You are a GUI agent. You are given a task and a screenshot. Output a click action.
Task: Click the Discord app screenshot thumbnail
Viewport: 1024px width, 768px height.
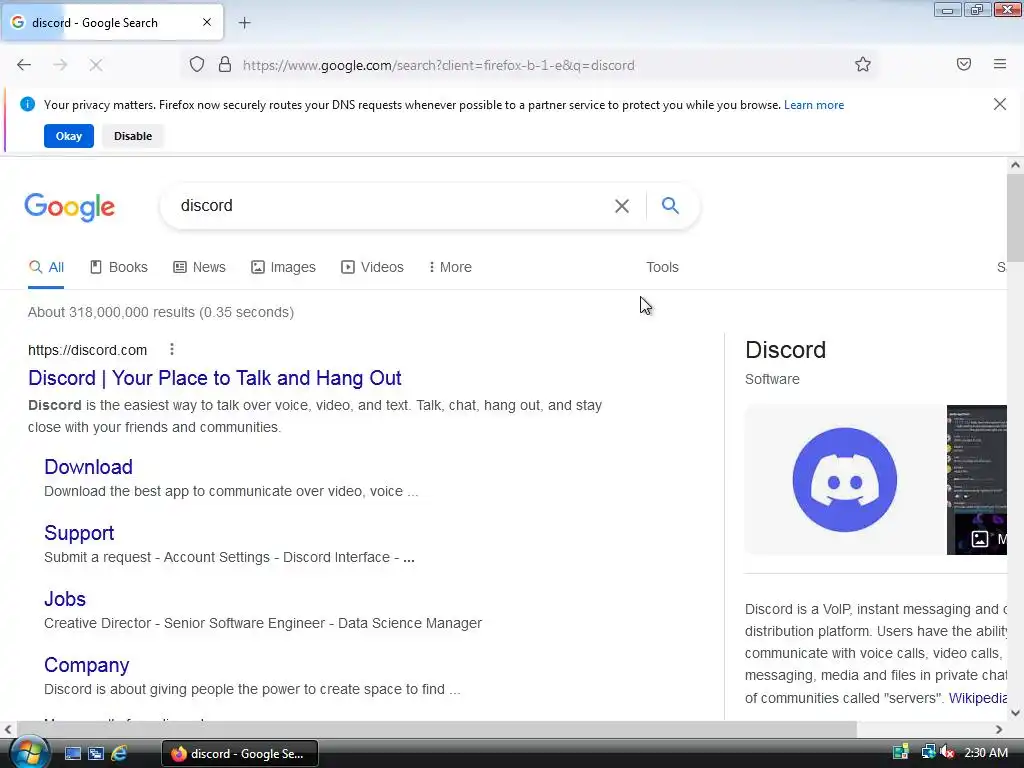(x=977, y=480)
